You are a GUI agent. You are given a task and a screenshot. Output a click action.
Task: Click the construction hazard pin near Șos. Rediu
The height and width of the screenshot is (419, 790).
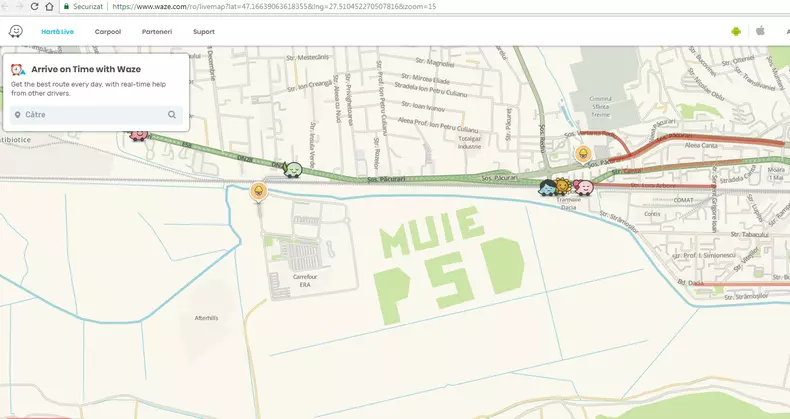click(583, 155)
